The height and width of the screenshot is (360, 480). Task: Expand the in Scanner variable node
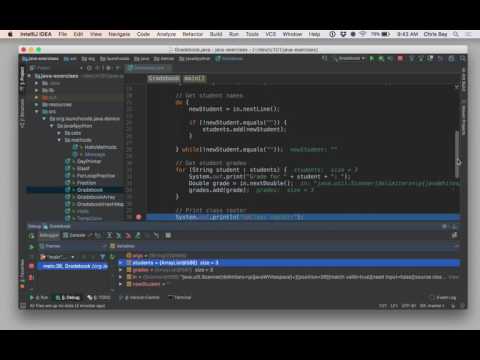click(121, 277)
